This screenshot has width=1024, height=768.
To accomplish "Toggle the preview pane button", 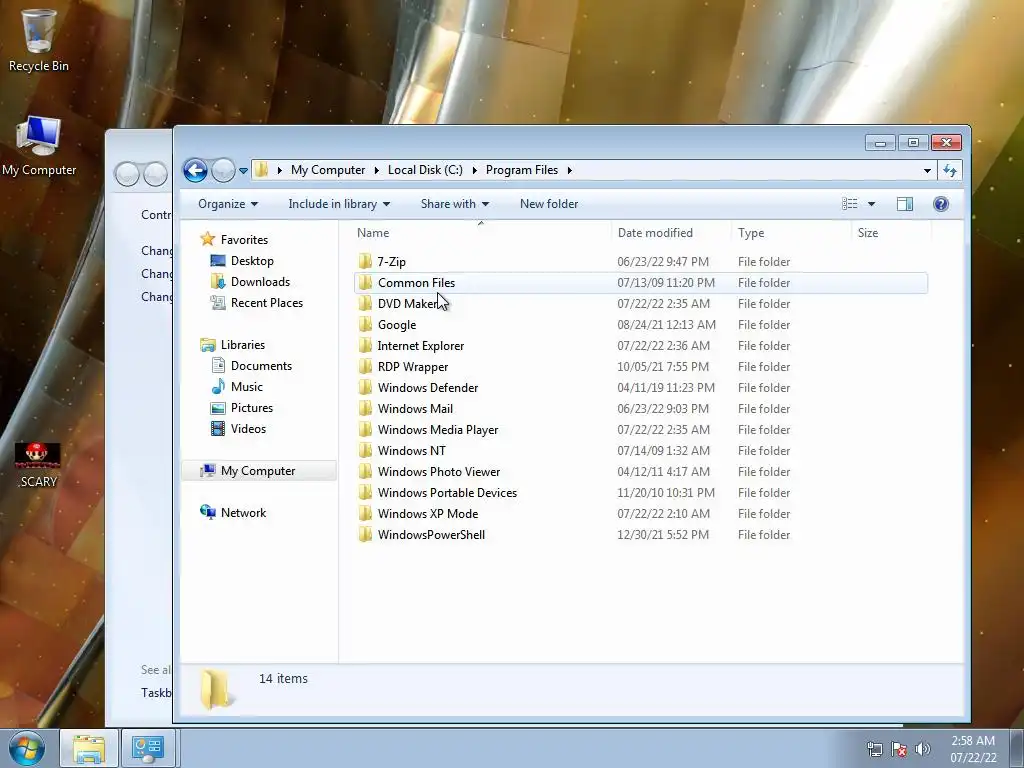I will [x=904, y=204].
